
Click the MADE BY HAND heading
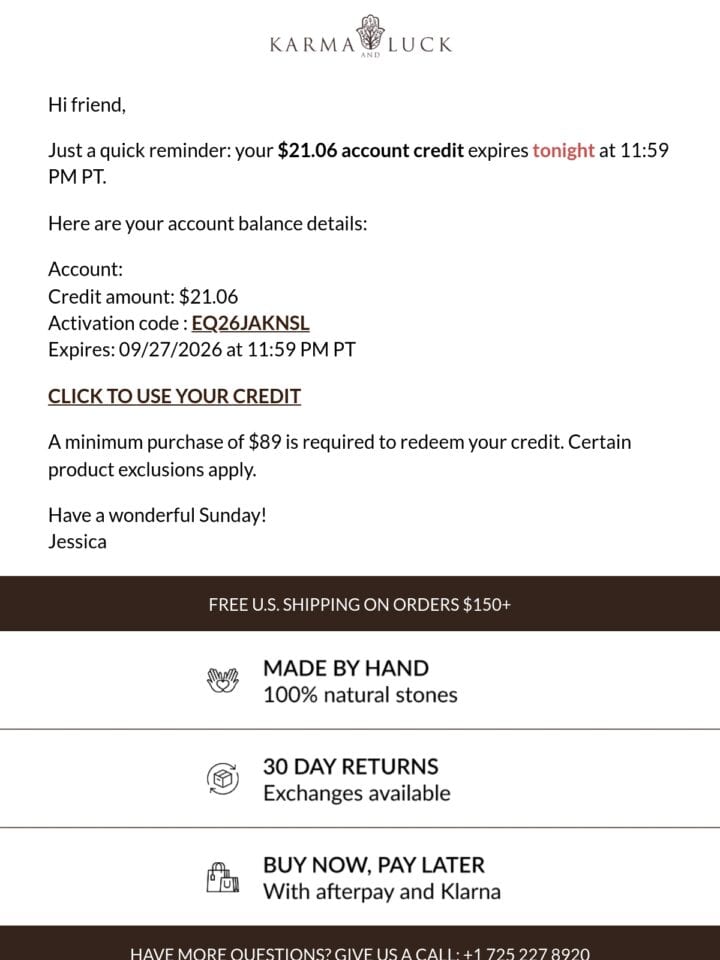[346, 668]
